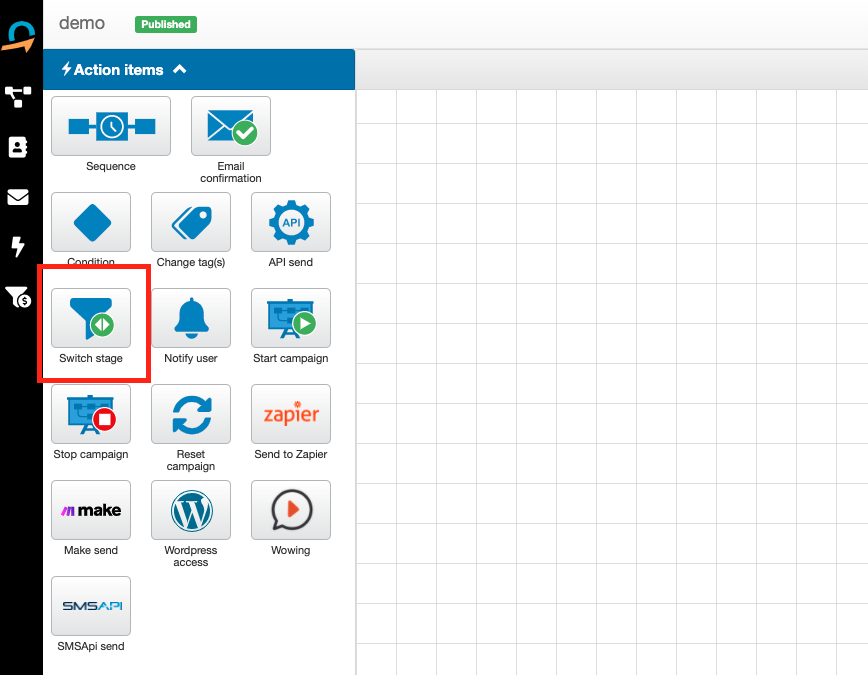Select the Sequence action item
This screenshot has height=675, width=868.
(111, 126)
